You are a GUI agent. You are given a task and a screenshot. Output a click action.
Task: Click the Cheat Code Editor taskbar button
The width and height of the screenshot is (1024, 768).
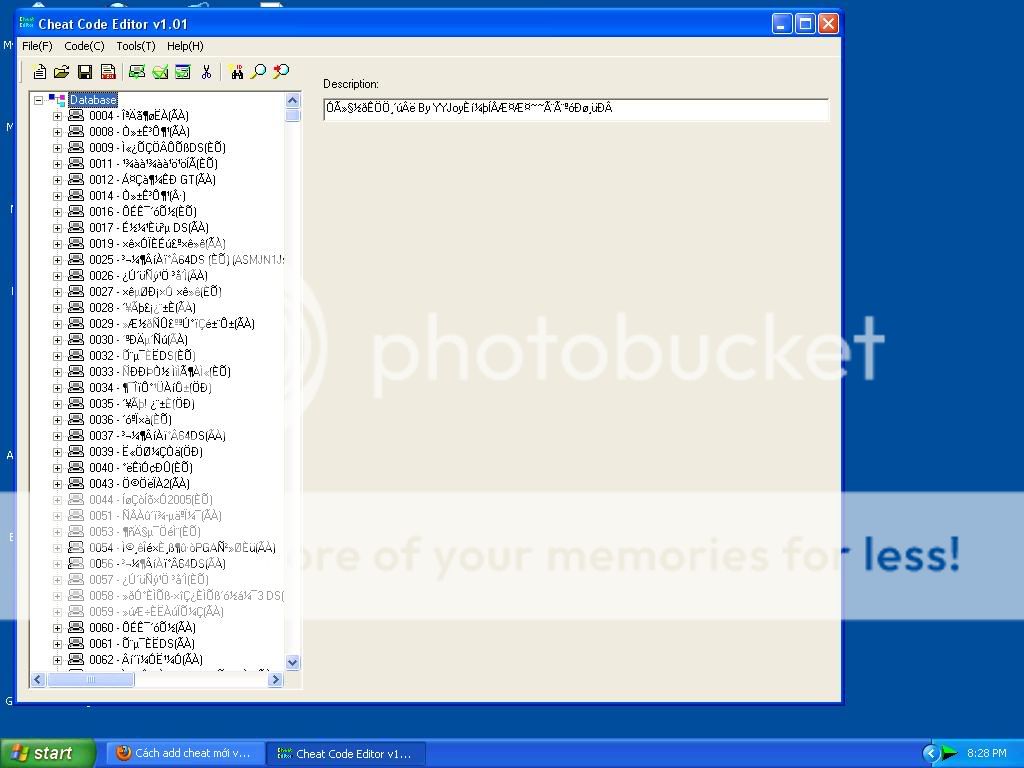tap(347, 753)
